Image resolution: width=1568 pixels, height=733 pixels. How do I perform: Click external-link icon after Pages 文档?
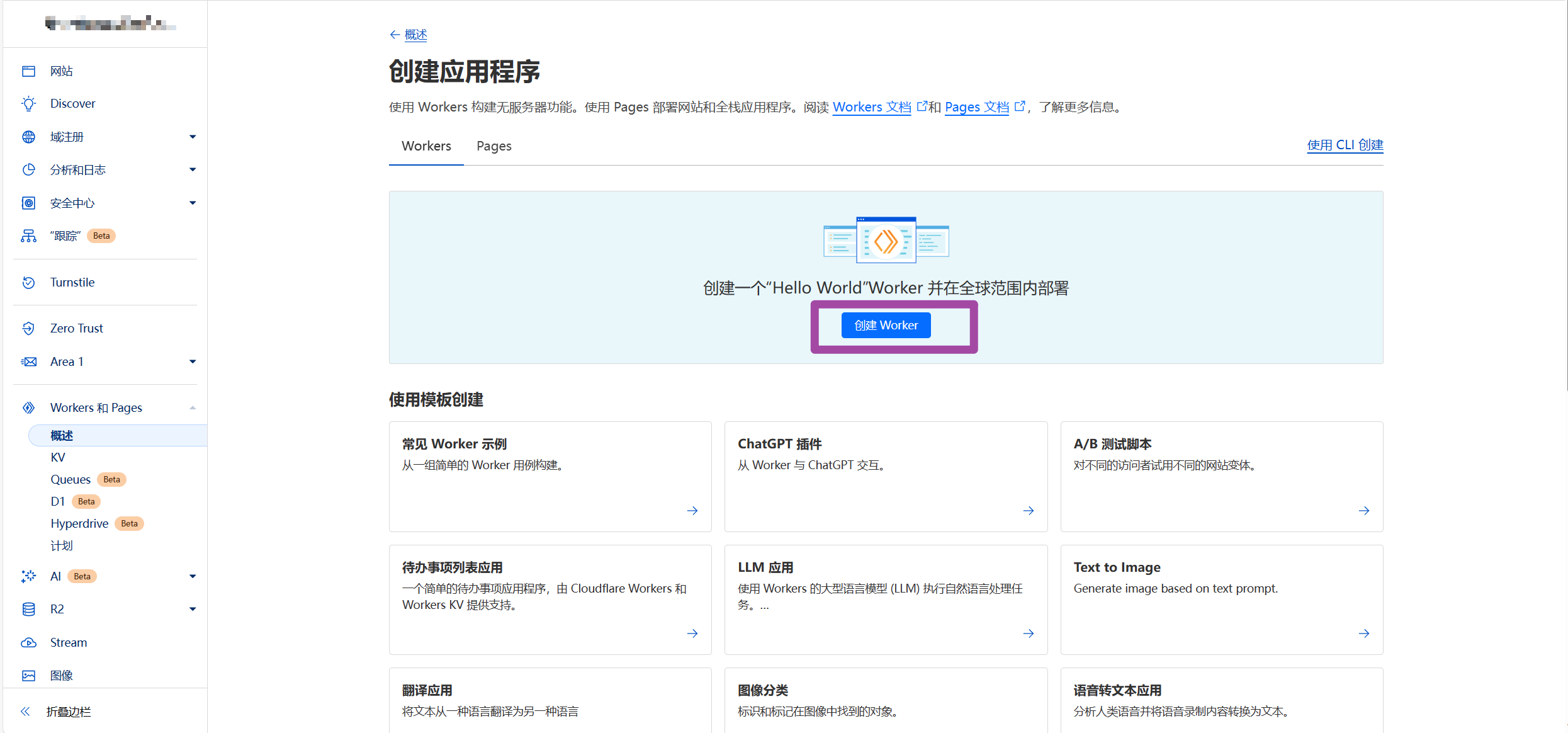click(1020, 106)
